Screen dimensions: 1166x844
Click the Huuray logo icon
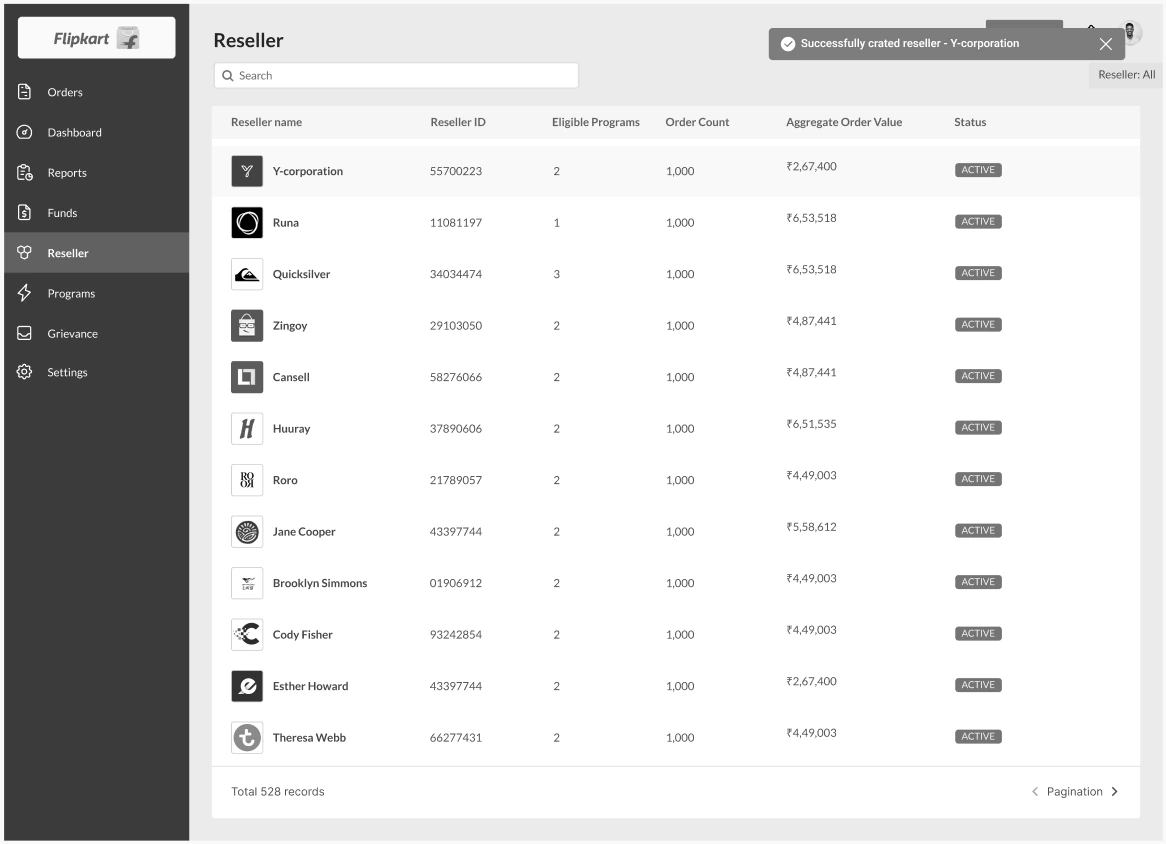(247, 428)
